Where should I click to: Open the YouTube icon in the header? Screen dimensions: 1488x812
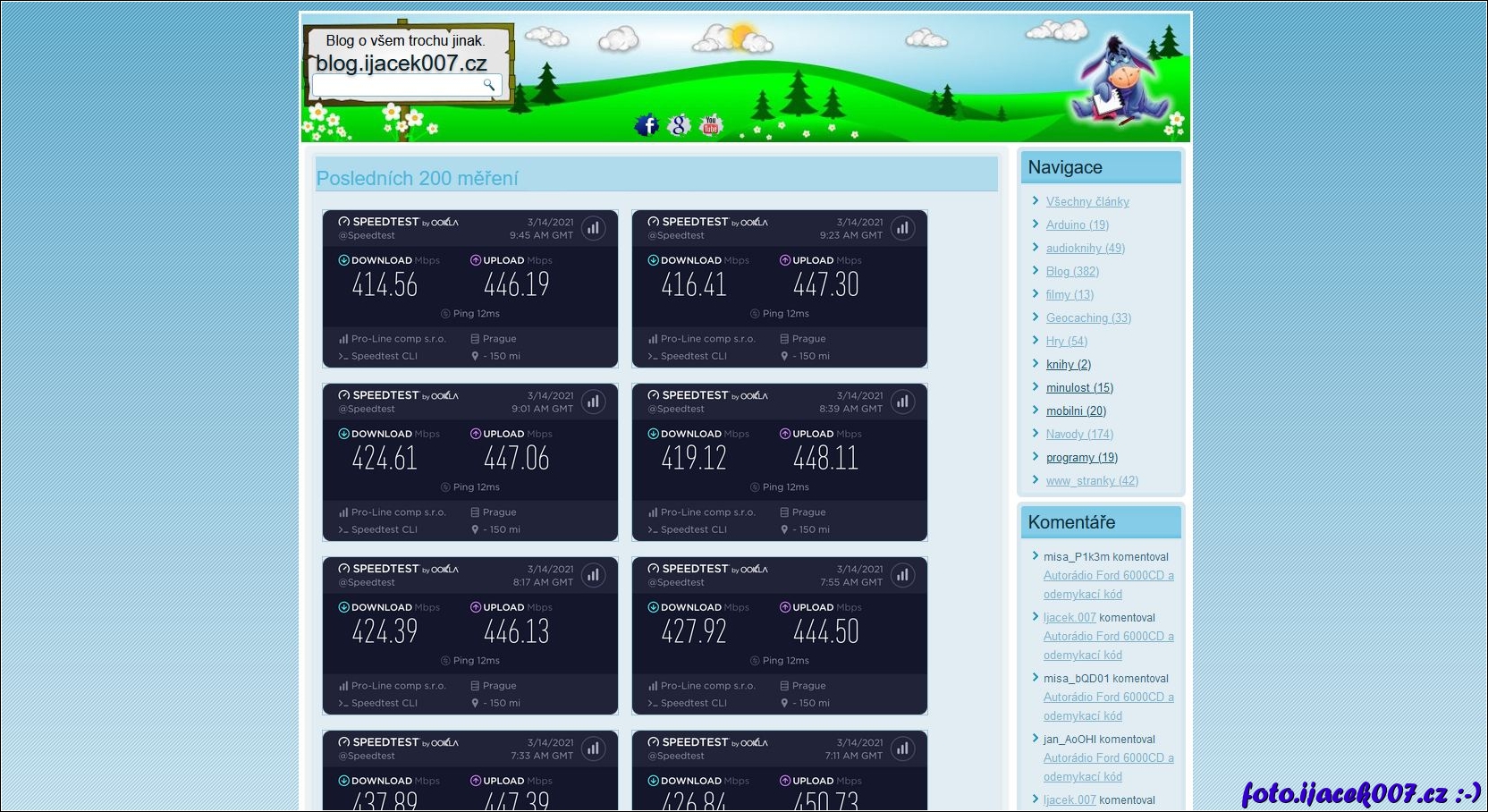[711, 125]
